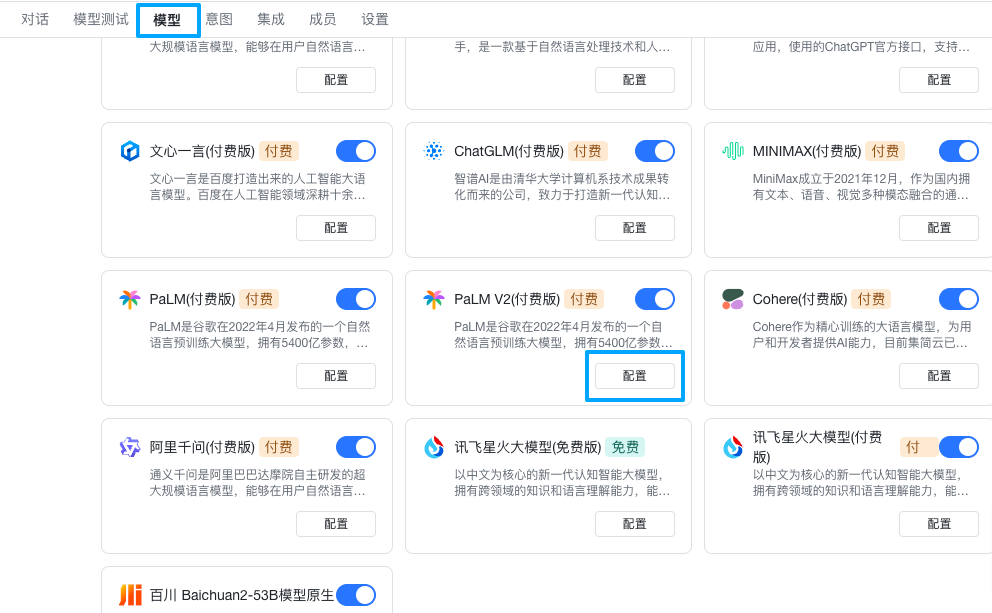Click the PaLM V2(付费版) palm logo icon

tap(434, 299)
